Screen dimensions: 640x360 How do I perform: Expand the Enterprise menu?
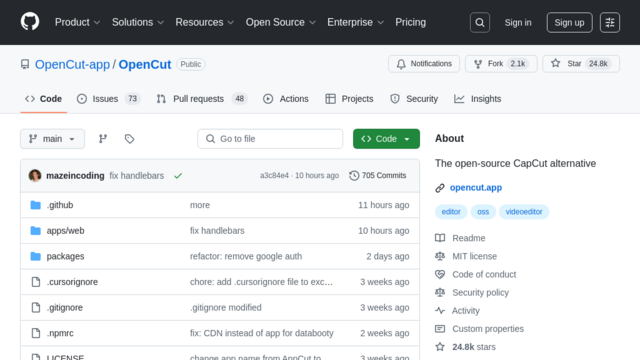(356, 22)
